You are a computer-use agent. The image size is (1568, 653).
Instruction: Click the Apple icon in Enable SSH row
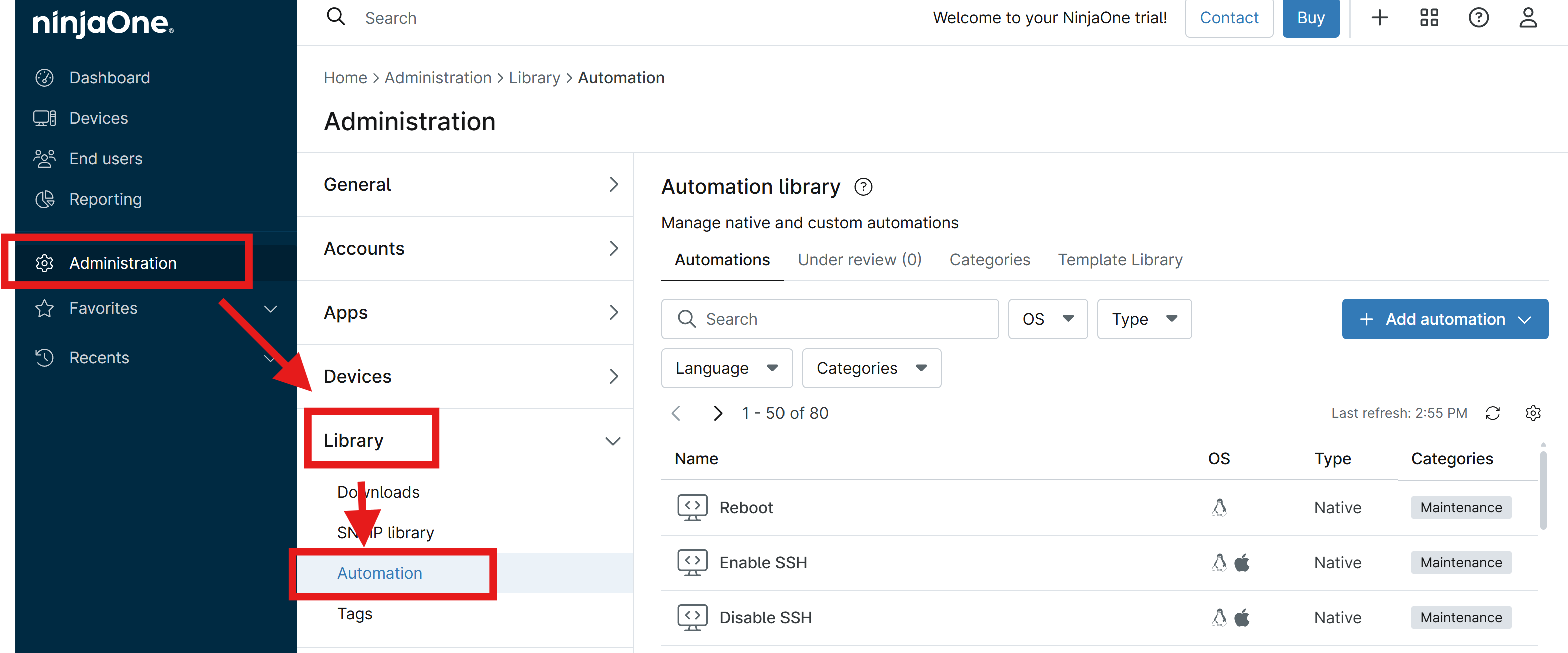click(x=1242, y=563)
